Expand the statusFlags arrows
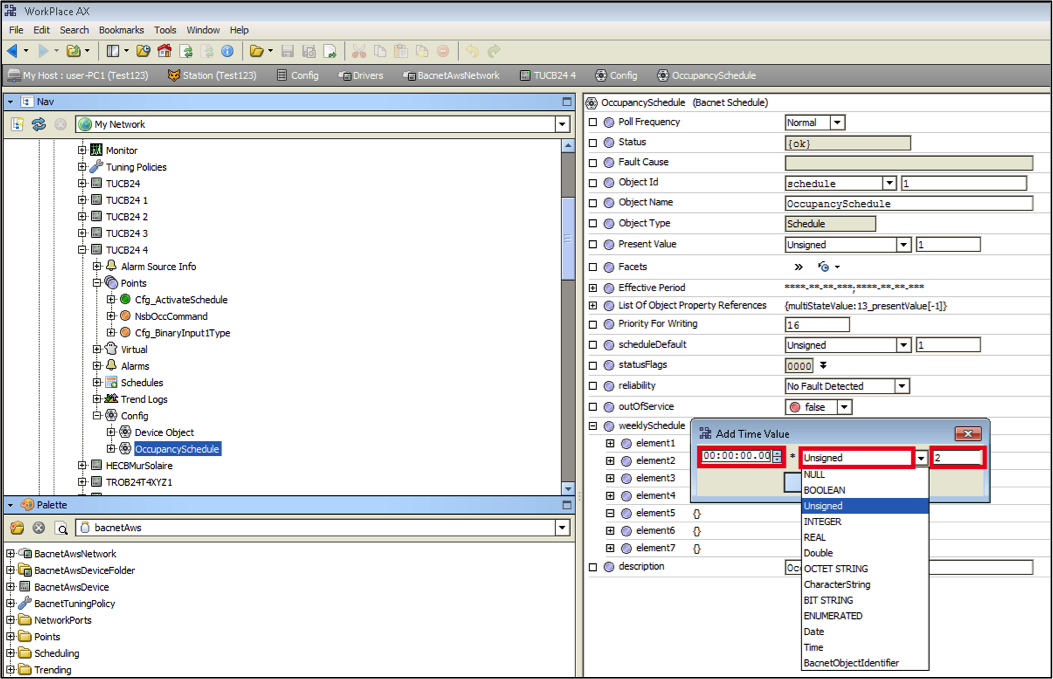Image resolution: width=1053 pixels, height=679 pixels. 823,365
